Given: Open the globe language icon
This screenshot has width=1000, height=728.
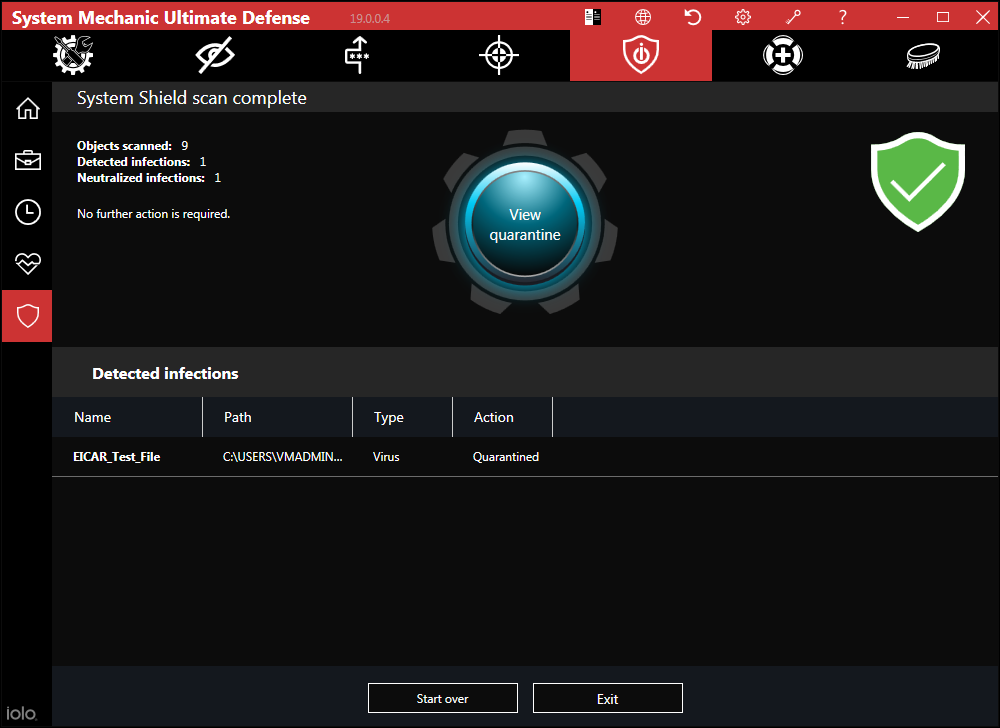Looking at the screenshot, I should click(643, 17).
